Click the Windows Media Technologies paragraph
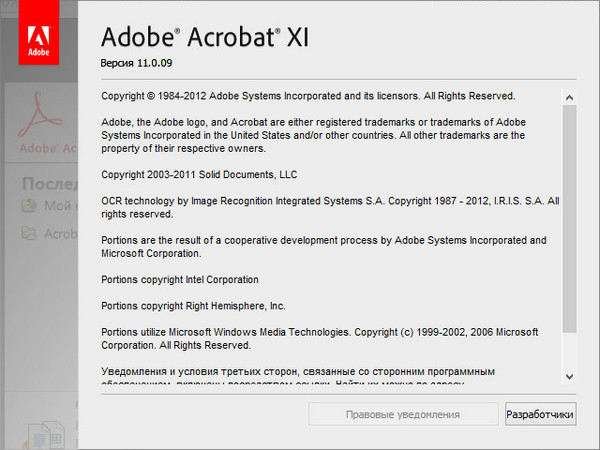 point(320,338)
